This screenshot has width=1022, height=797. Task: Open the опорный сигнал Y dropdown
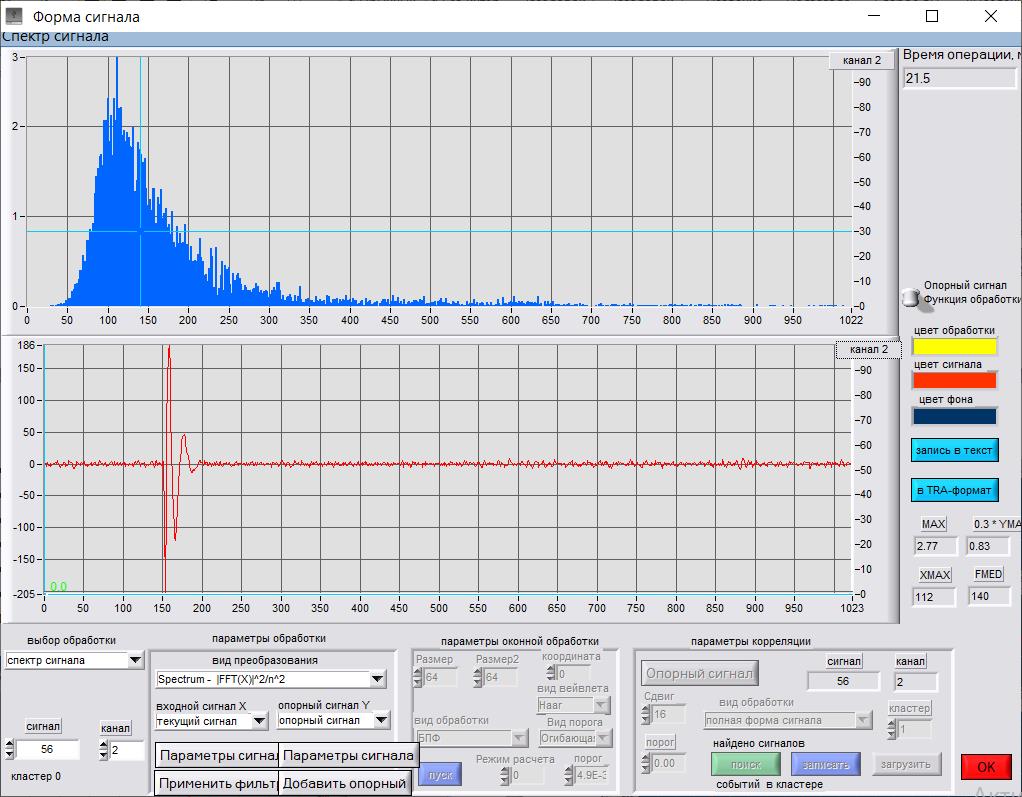(382, 720)
